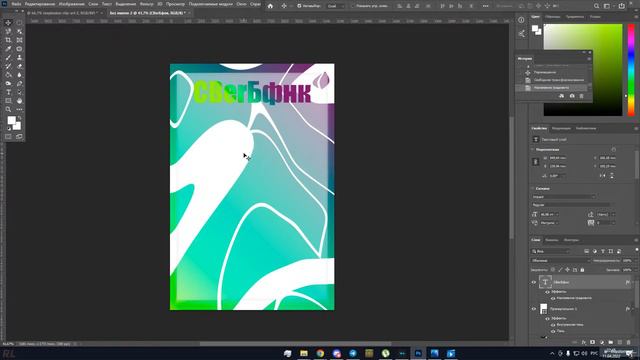Select the Rectangle shape tool
Image resolution: width=640 pixels, height=360 pixels.
(x=8, y=101)
